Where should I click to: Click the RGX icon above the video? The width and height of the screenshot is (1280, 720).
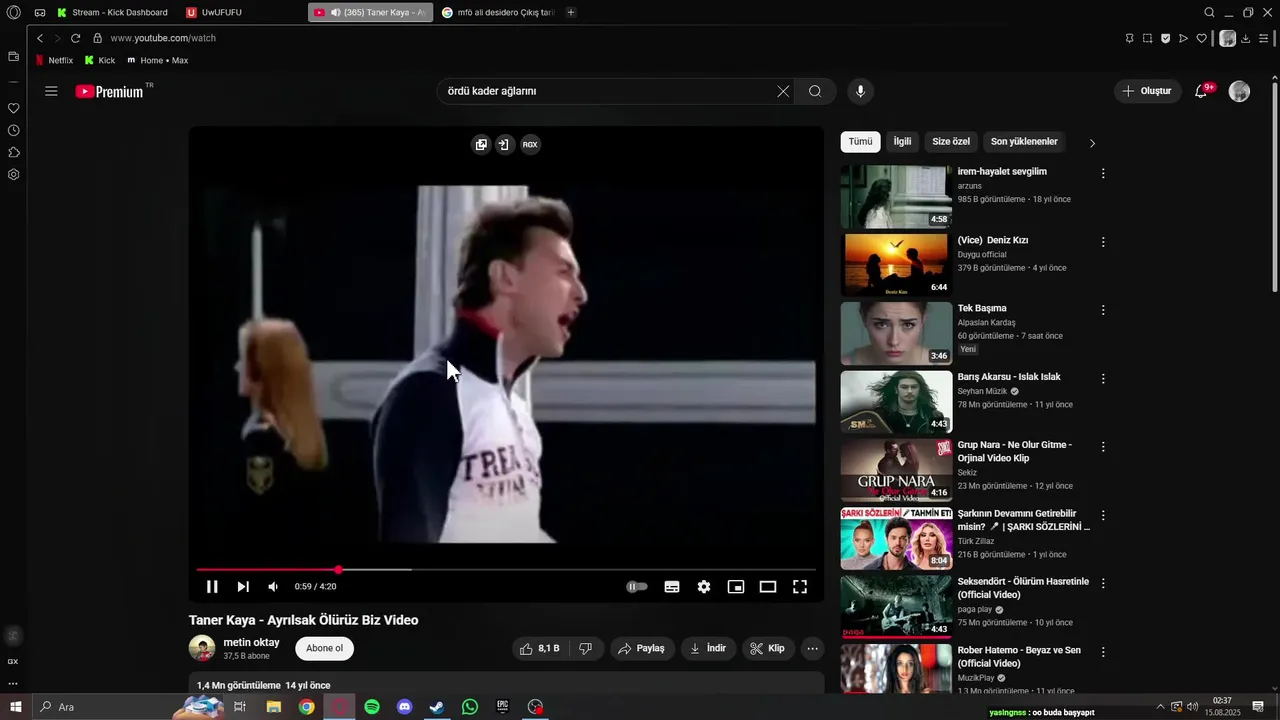(x=530, y=144)
